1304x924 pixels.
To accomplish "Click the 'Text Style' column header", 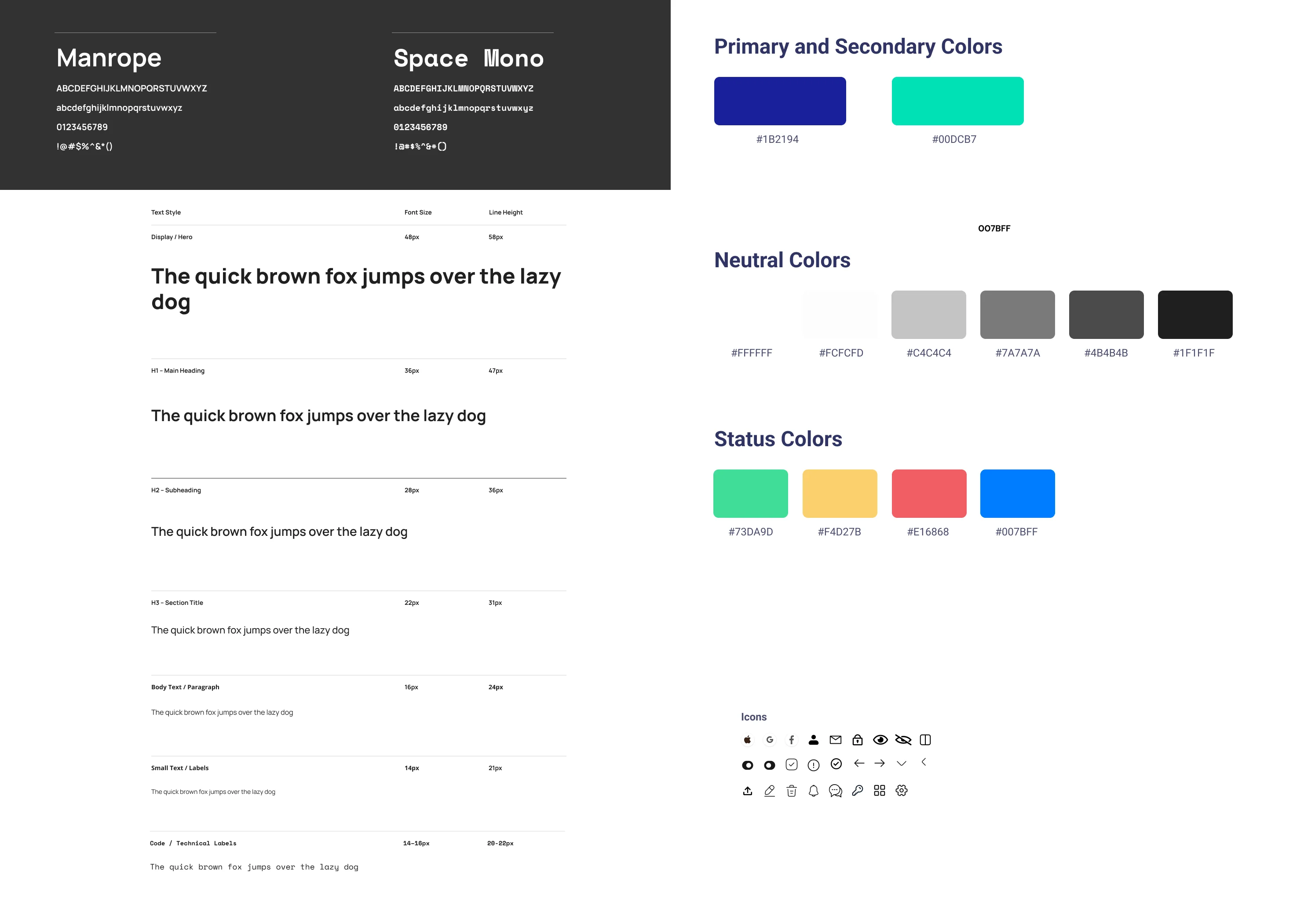I will [166, 212].
